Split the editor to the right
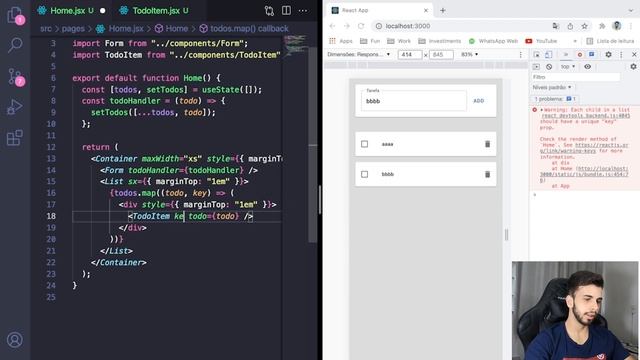Screen dimensions: 640x360 tap(286, 11)
